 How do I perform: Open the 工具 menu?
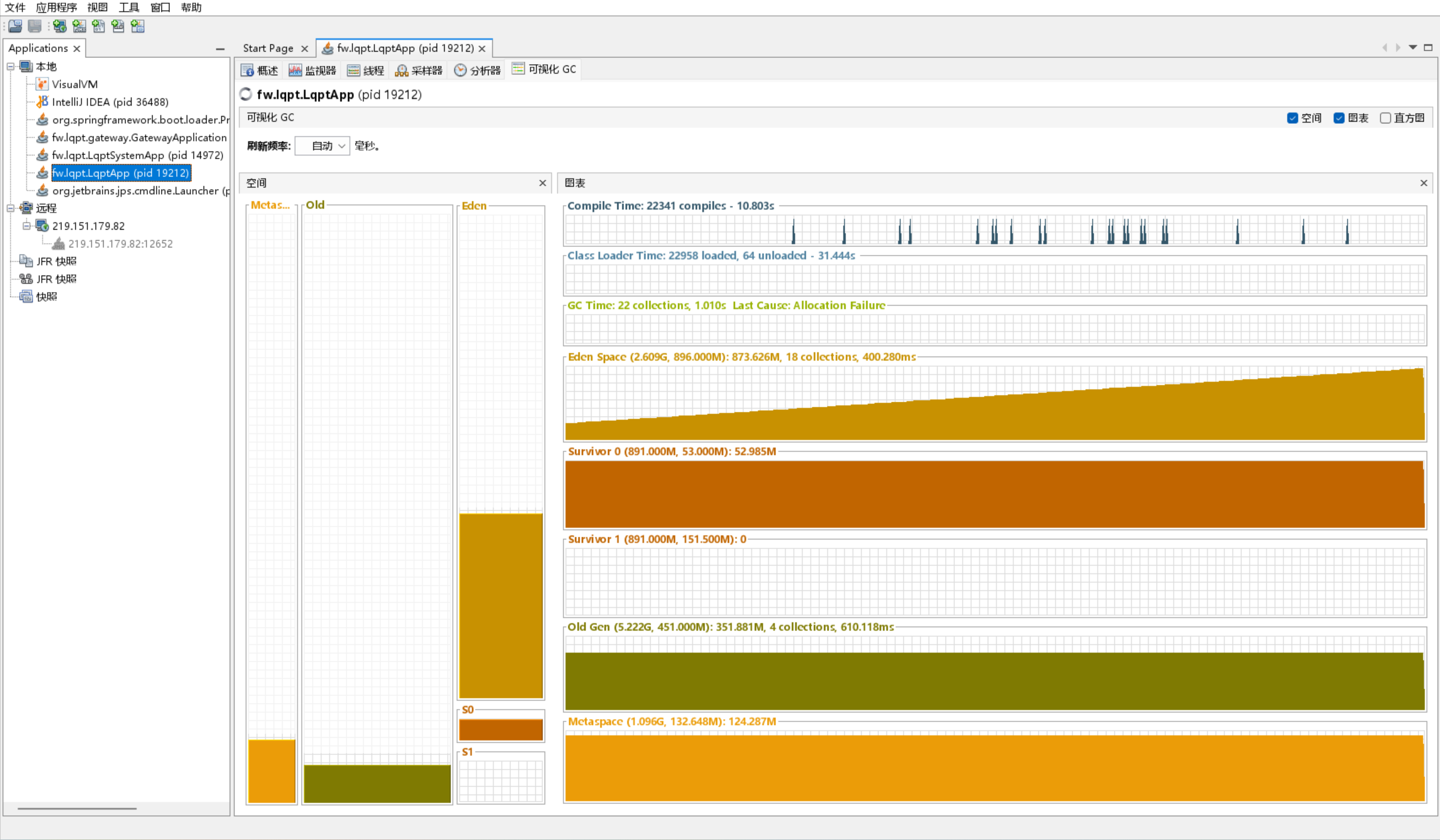128,7
